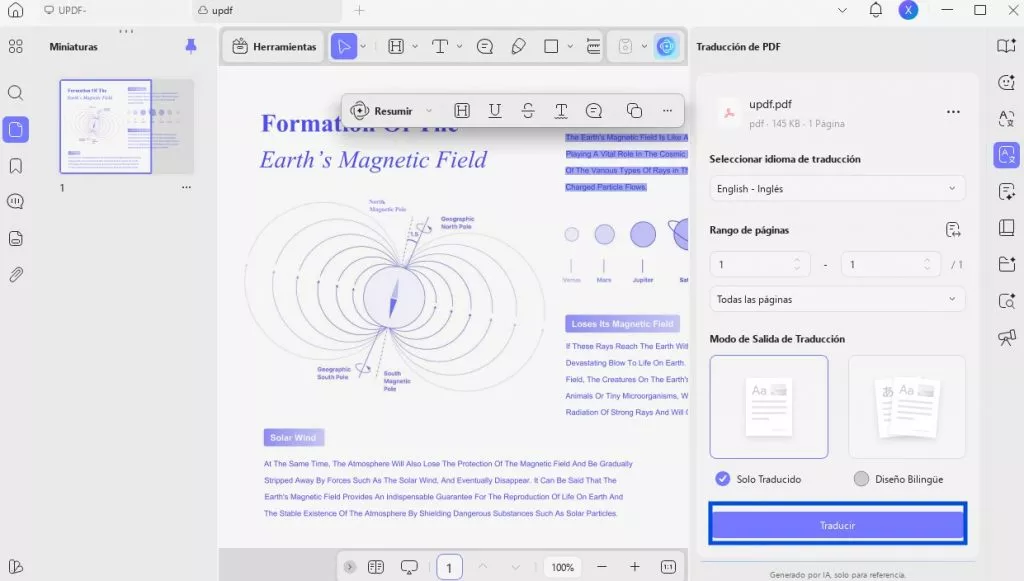Open thumbnail page 1 options menu

[187, 187]
